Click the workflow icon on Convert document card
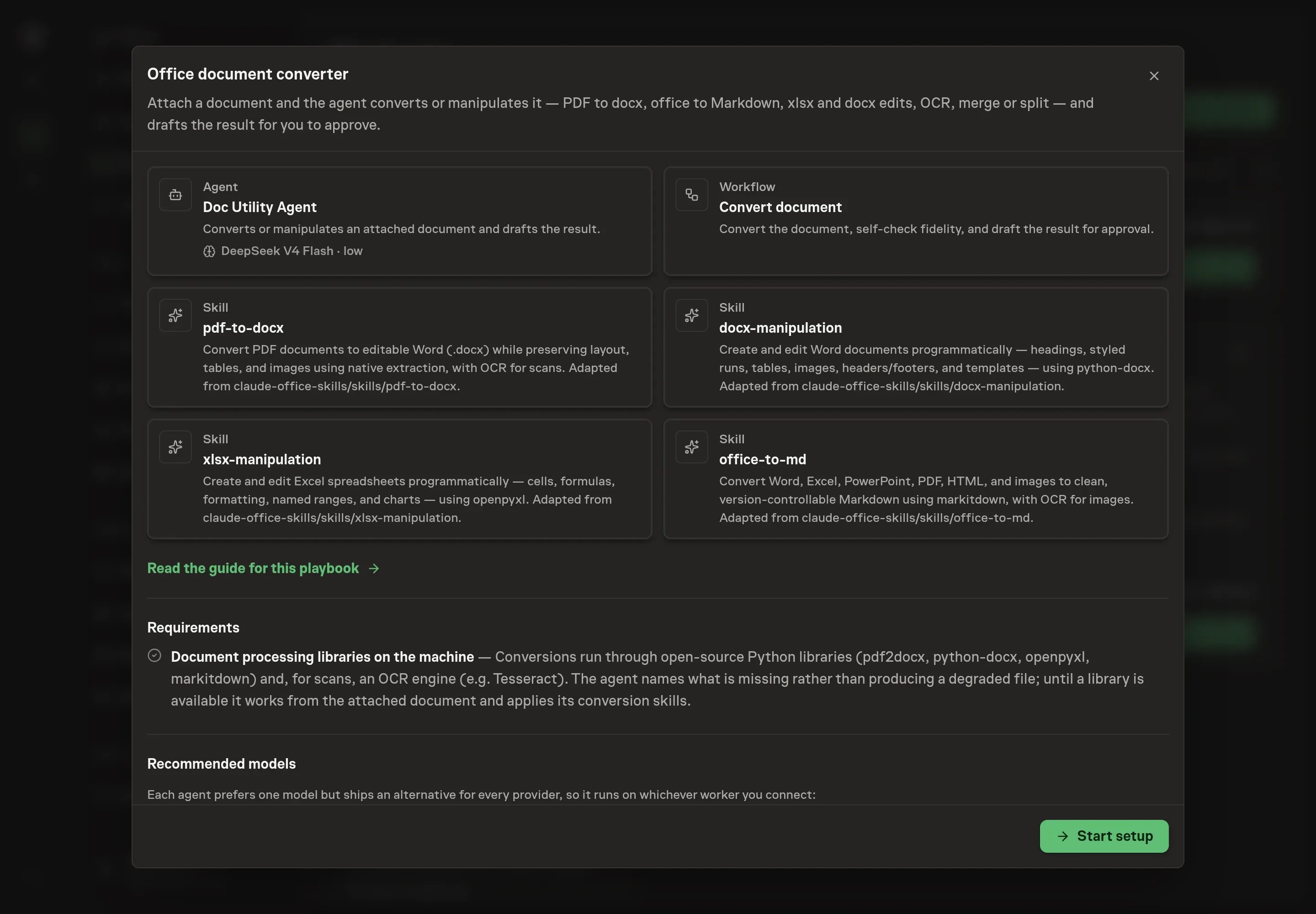This screenshot has height=914, width=1316. pos(691,195)
